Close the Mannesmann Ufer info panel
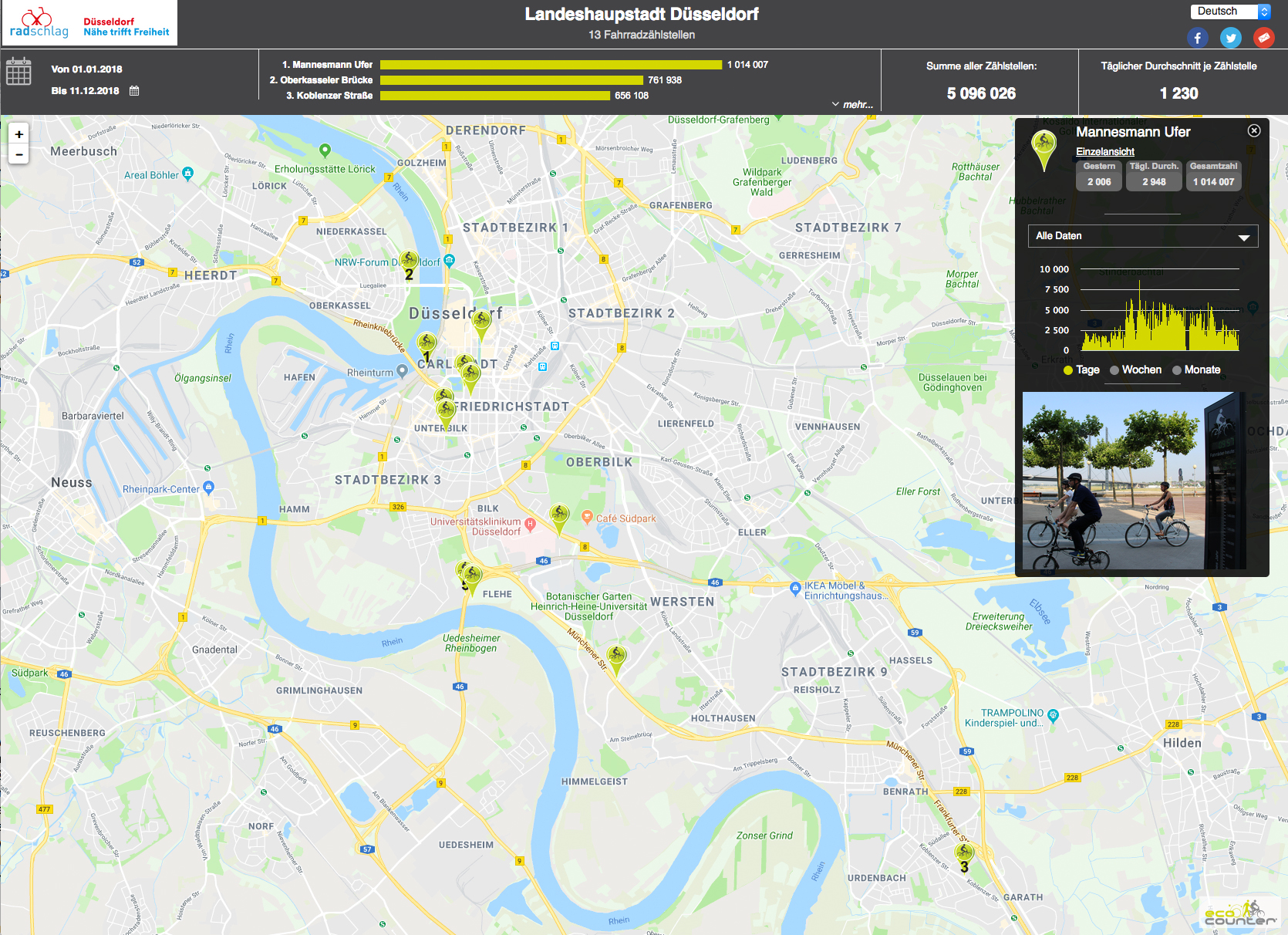1288x935 pixels. pyautogui.click(x=1254, y=131)
